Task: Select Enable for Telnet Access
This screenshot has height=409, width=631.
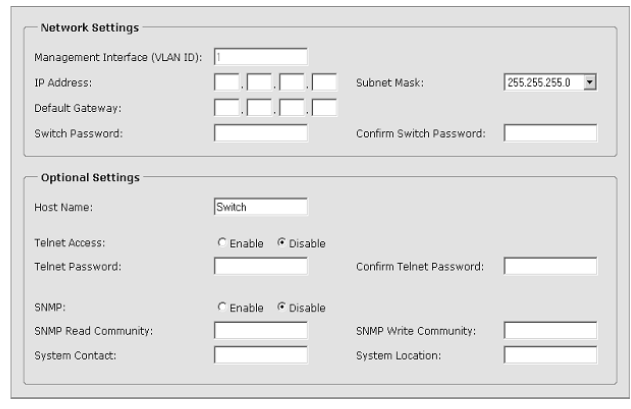Action: (220, 243)
